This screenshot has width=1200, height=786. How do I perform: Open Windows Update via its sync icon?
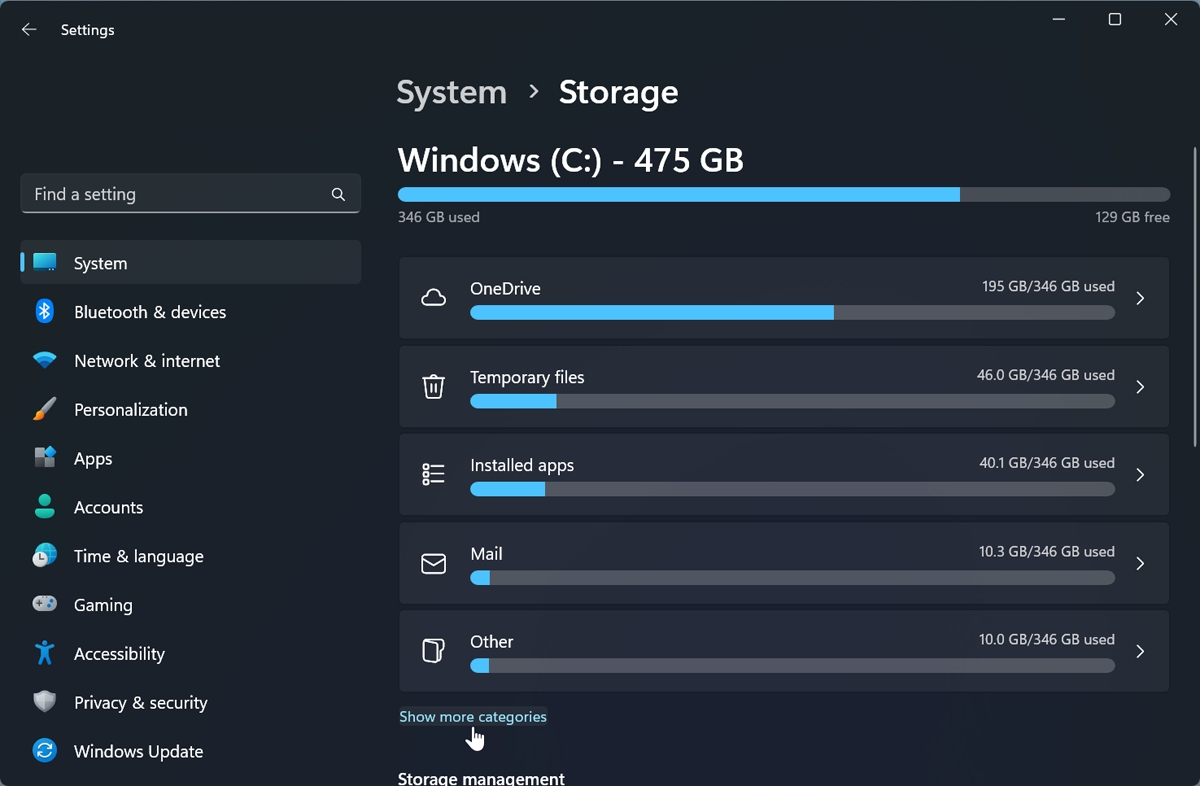click(x=45, y=751)
